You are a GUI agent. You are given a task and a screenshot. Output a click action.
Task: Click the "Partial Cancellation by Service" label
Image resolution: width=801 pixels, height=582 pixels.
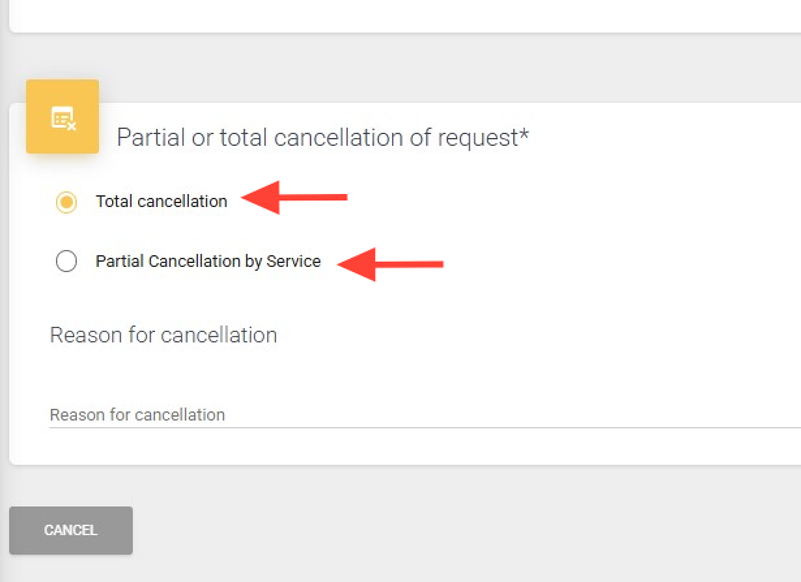coord(208,262)
